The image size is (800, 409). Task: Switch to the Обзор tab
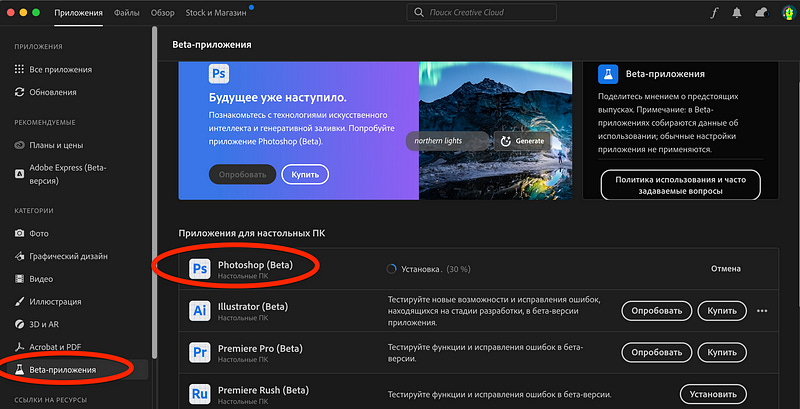163,13
